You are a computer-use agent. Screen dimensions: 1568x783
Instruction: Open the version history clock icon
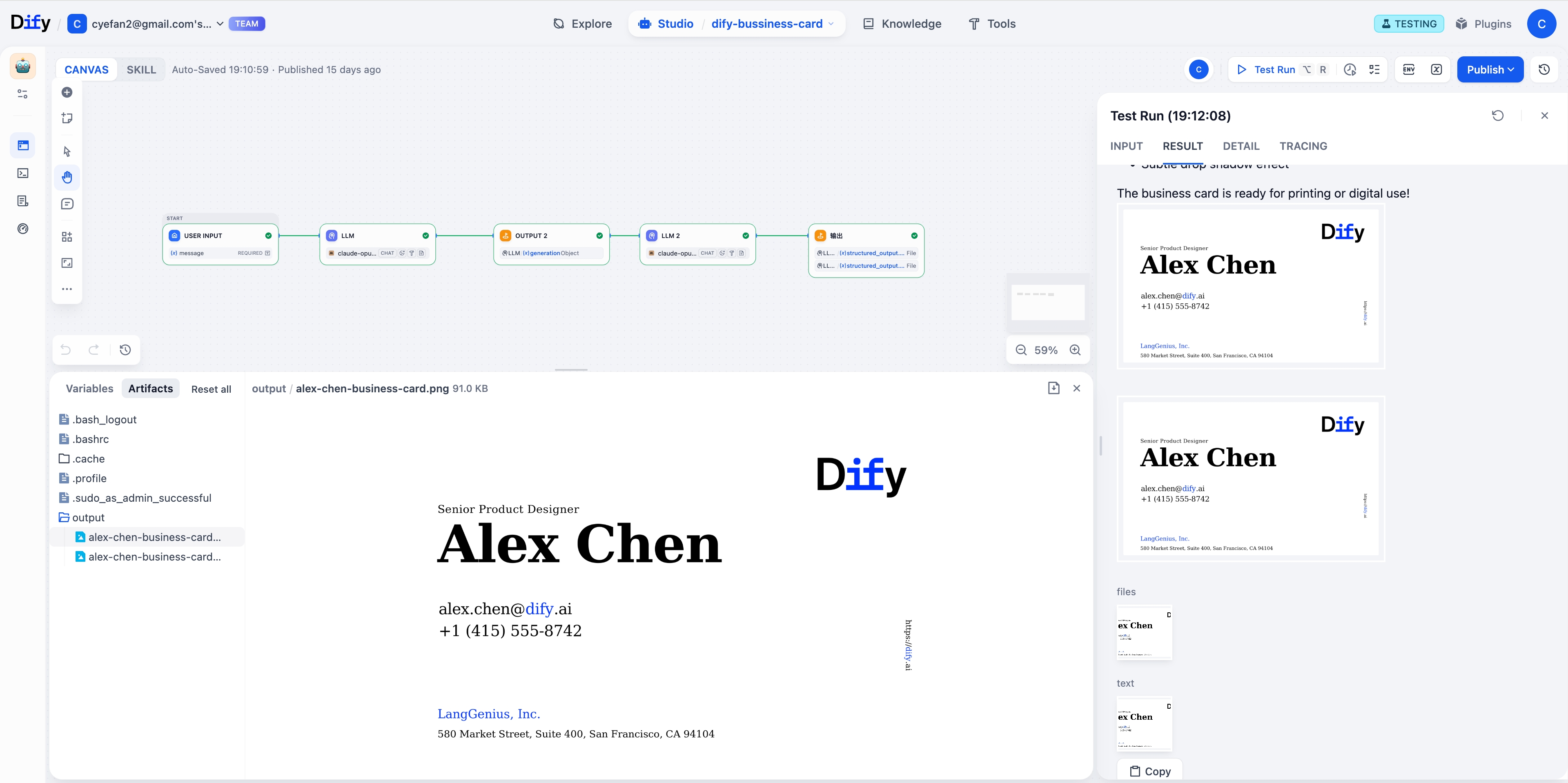pyautogui.click(x=1543, y=69)
